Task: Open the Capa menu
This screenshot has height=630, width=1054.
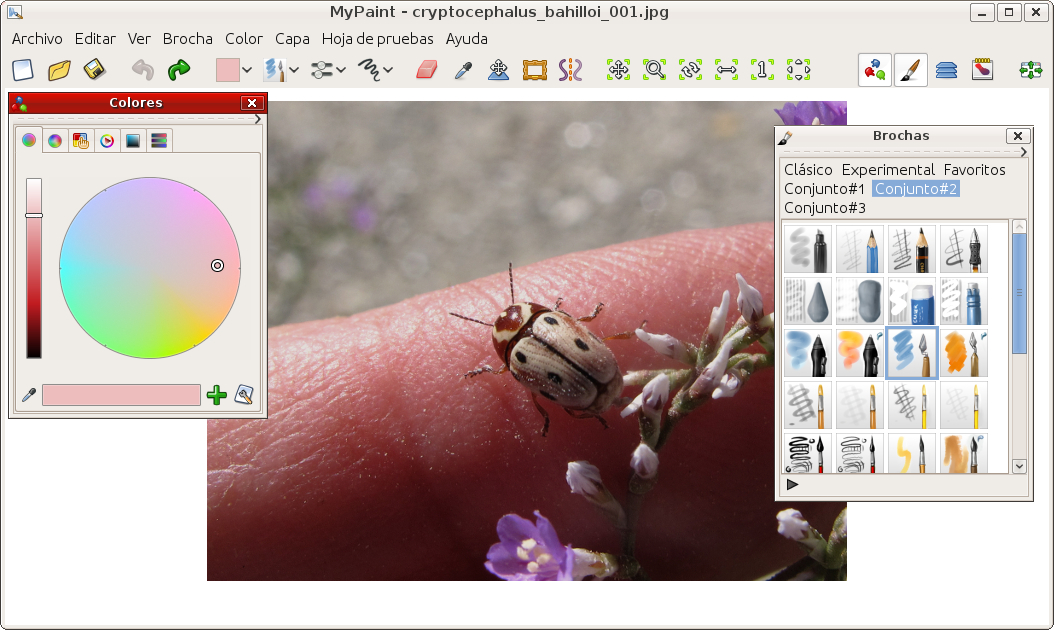Action: point(292,39)
